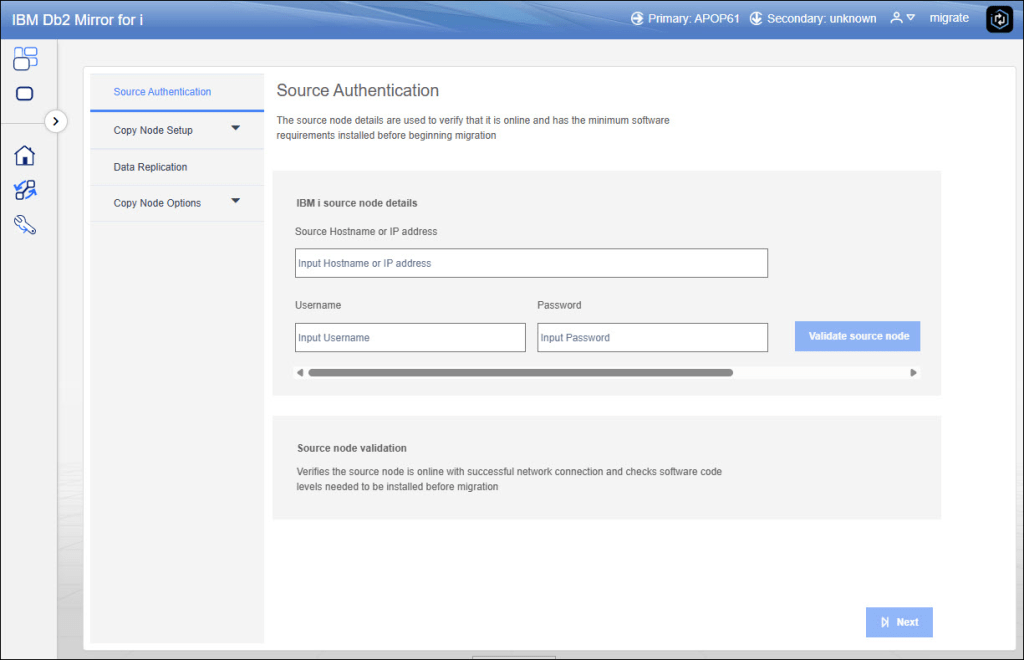Click the scrollbar right arrow
The image size is (1024, 660).
click(x=913, y=373)
